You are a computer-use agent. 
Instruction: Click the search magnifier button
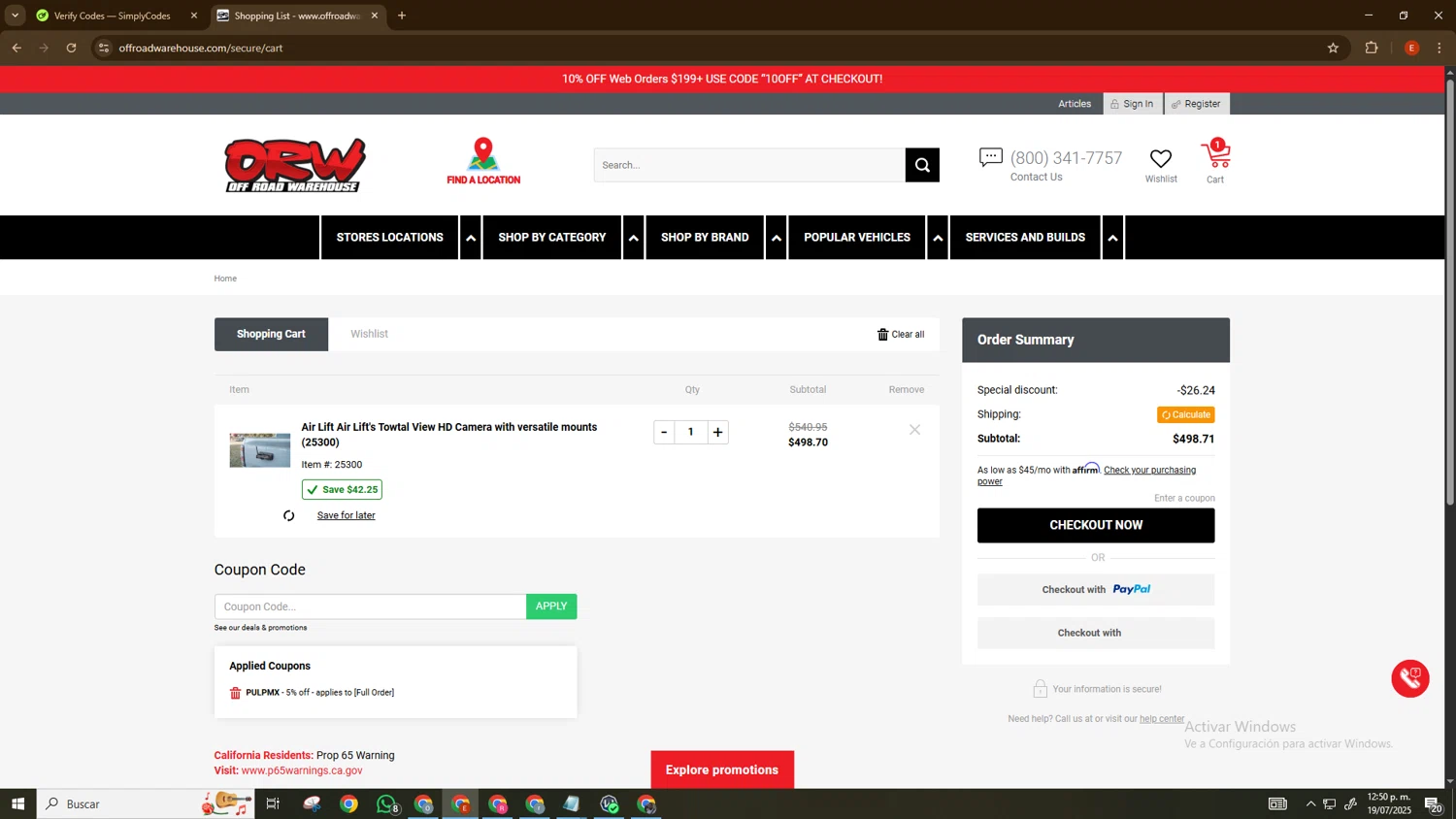[x=922, y=165]
